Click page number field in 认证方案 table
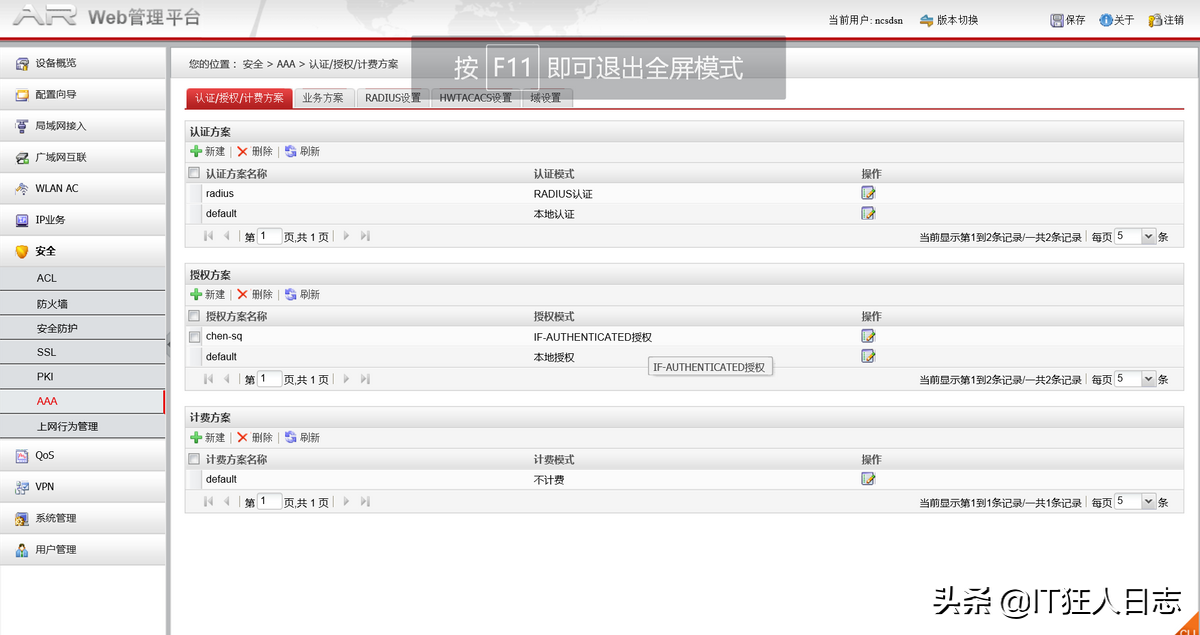This screenshot has width=1200, height=635. 269,237
